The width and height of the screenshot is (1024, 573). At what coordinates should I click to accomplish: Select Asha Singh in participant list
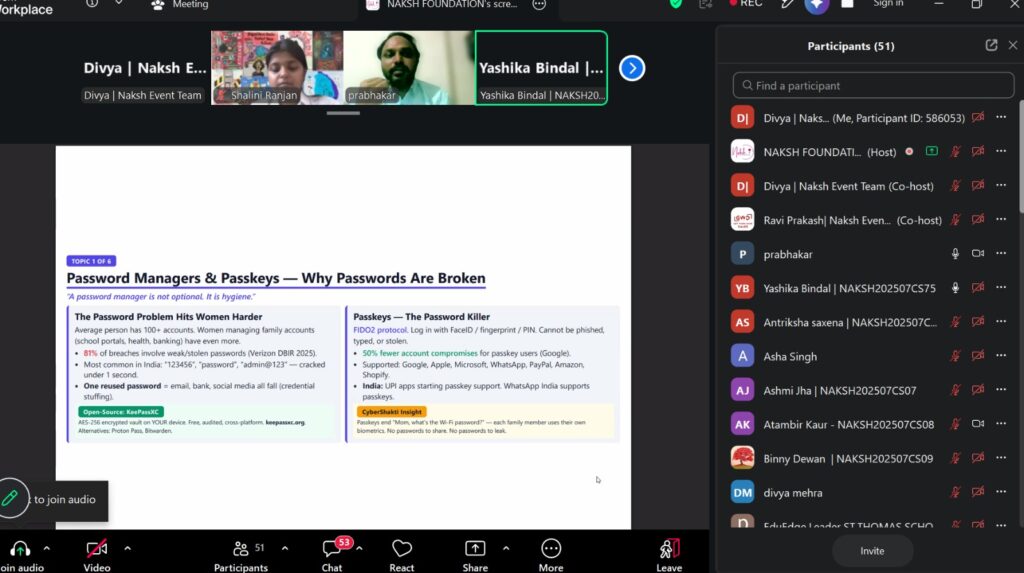(x=872, y=356)
